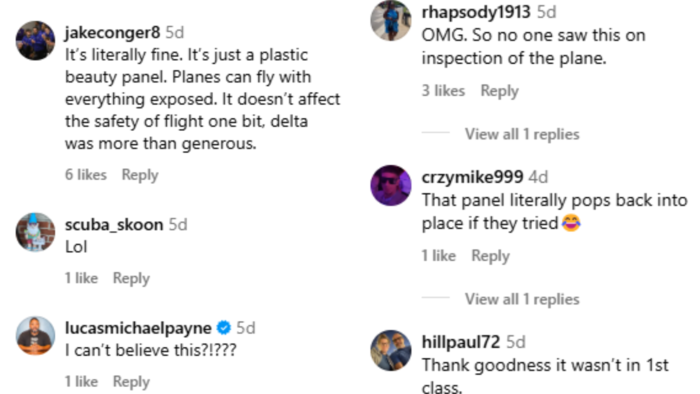This screenshot has width=700, height=394.
Task: View the 6 likes on jakeconger8's comment
Action: tap(86, 174)
